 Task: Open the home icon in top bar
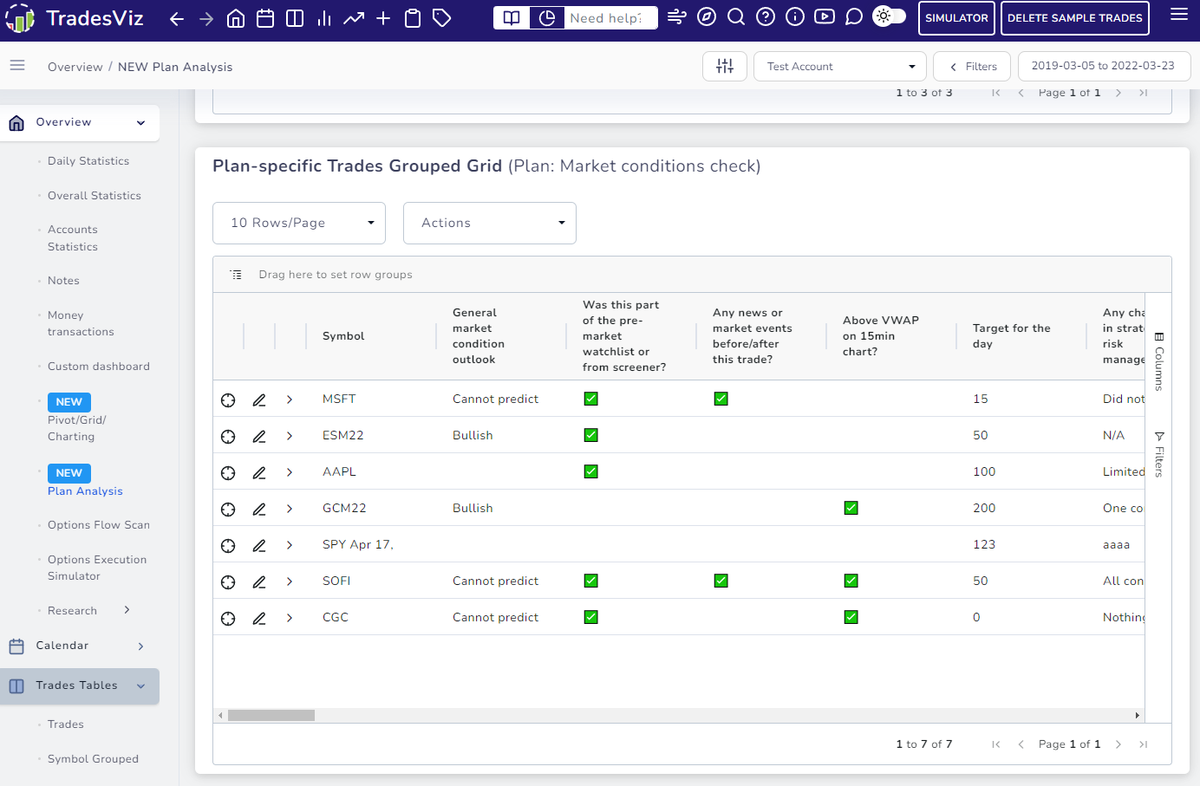coord(236,18)
